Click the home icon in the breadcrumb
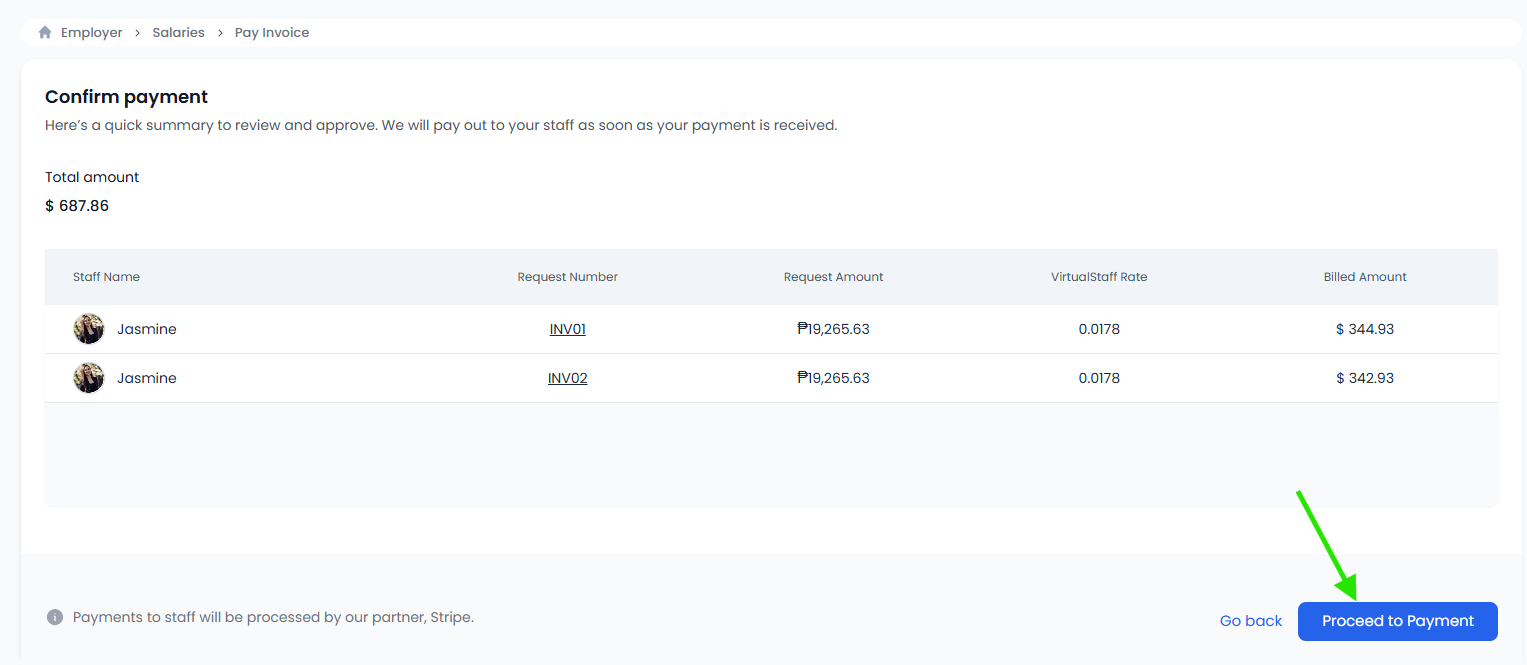 [45, 33]
